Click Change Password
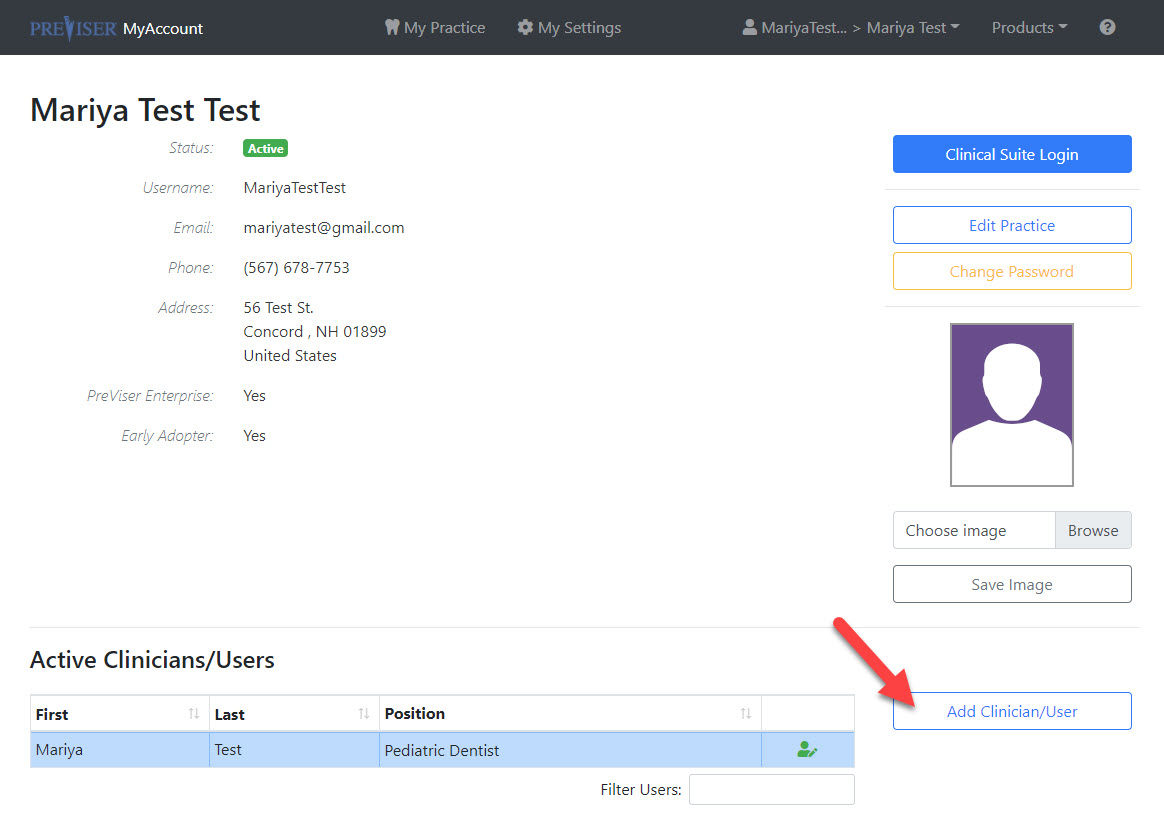1164x818 pixels. (1011, 270)
